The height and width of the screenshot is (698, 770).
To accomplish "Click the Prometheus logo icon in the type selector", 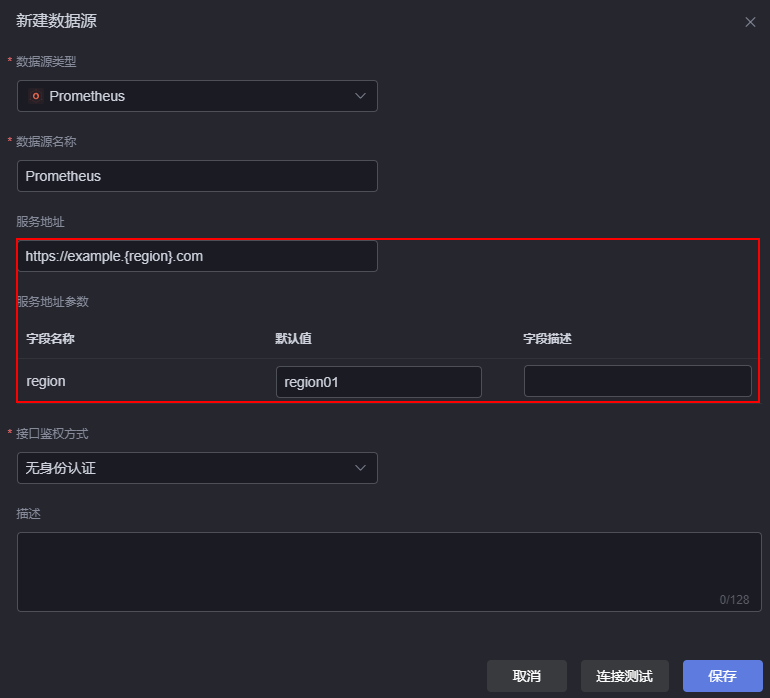I will 35,96.
